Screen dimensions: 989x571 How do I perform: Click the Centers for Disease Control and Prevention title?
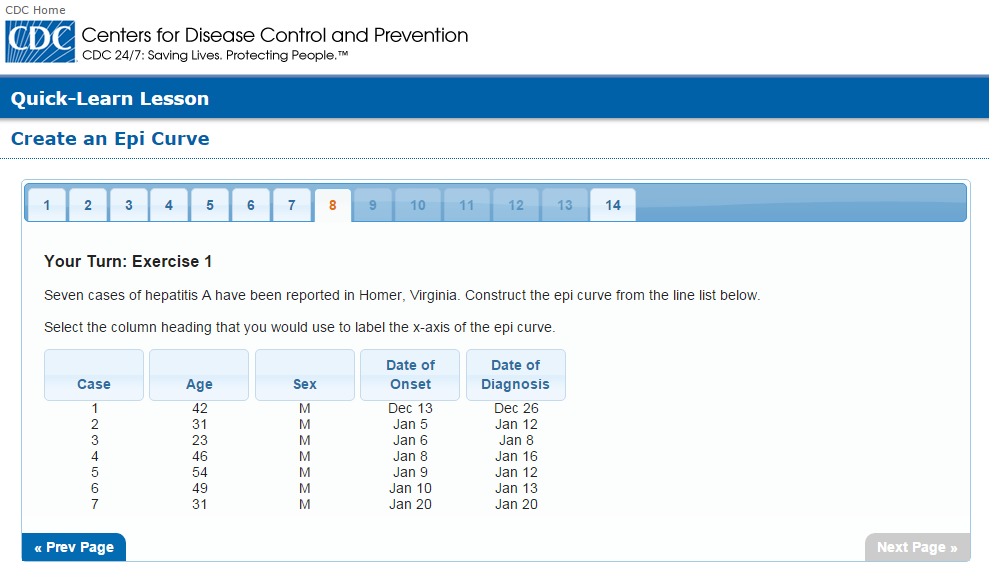click(x=275, y=35)
